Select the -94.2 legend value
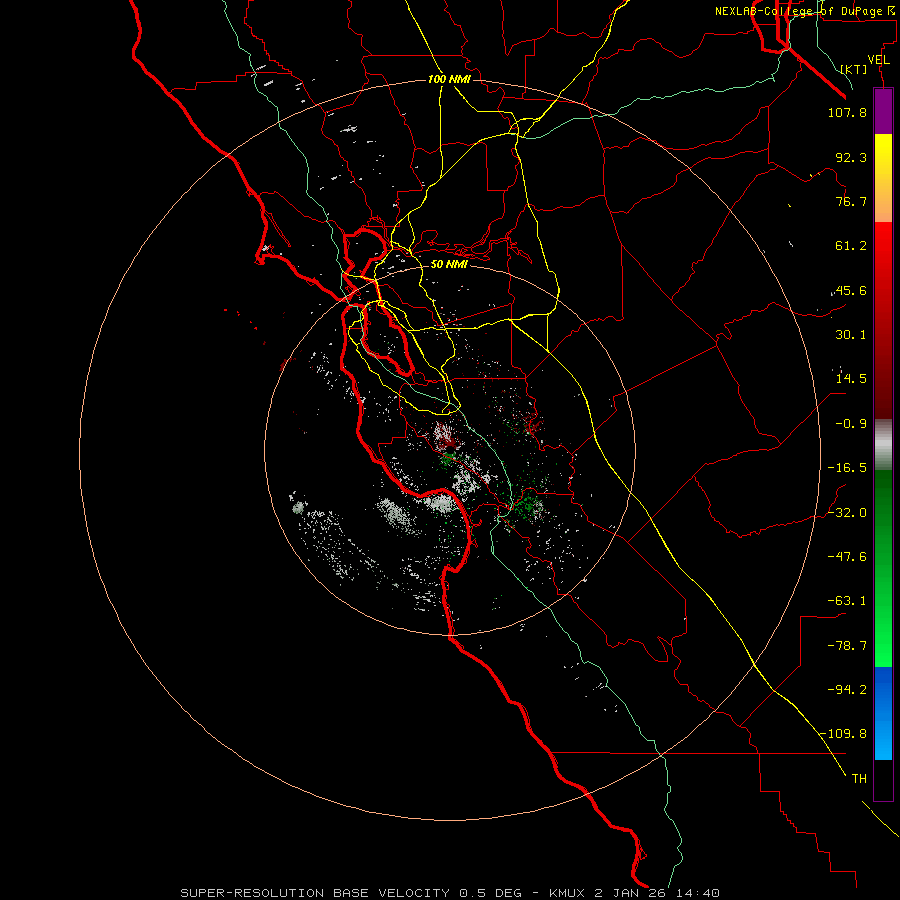The height and width of the screenshot is (900, 900). (847, 689)
